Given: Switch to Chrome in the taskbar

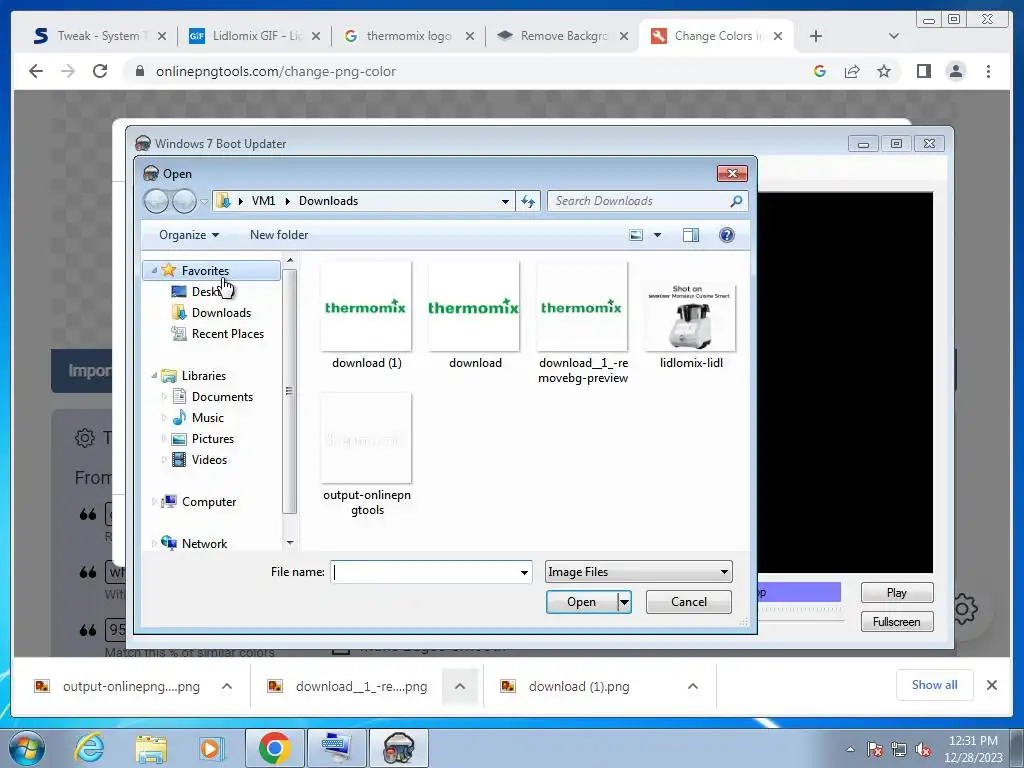Looking at the screenshot, I should [x=274, y=748].
